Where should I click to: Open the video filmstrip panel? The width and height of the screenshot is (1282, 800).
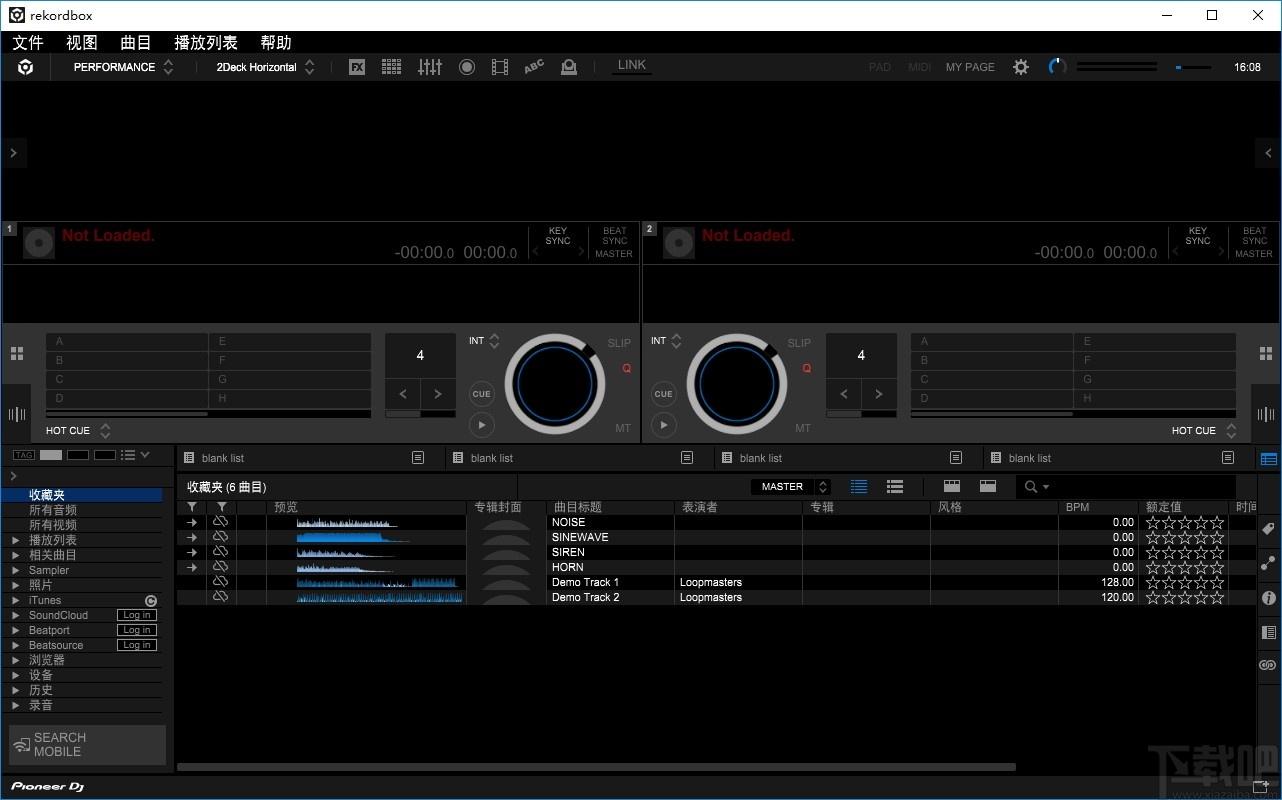pos(500,67)
